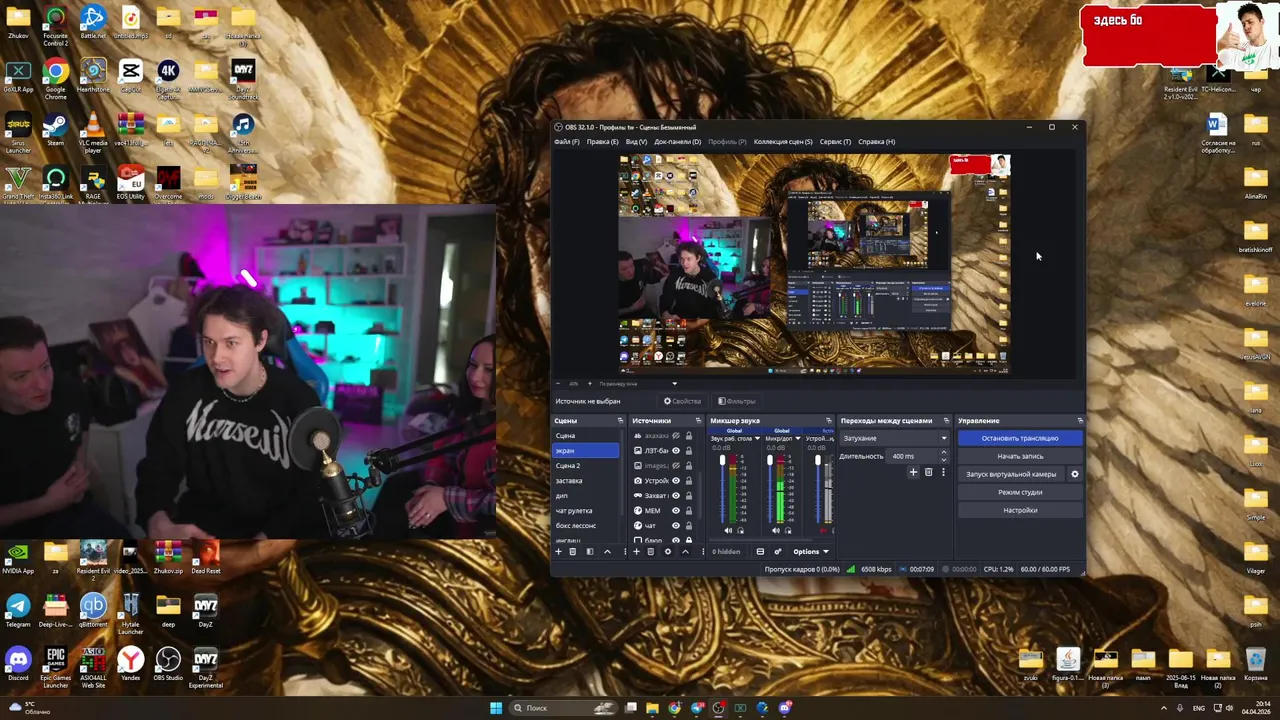
Task: Open the Коллекция сцен menu
Action: [x=783, y=142]
